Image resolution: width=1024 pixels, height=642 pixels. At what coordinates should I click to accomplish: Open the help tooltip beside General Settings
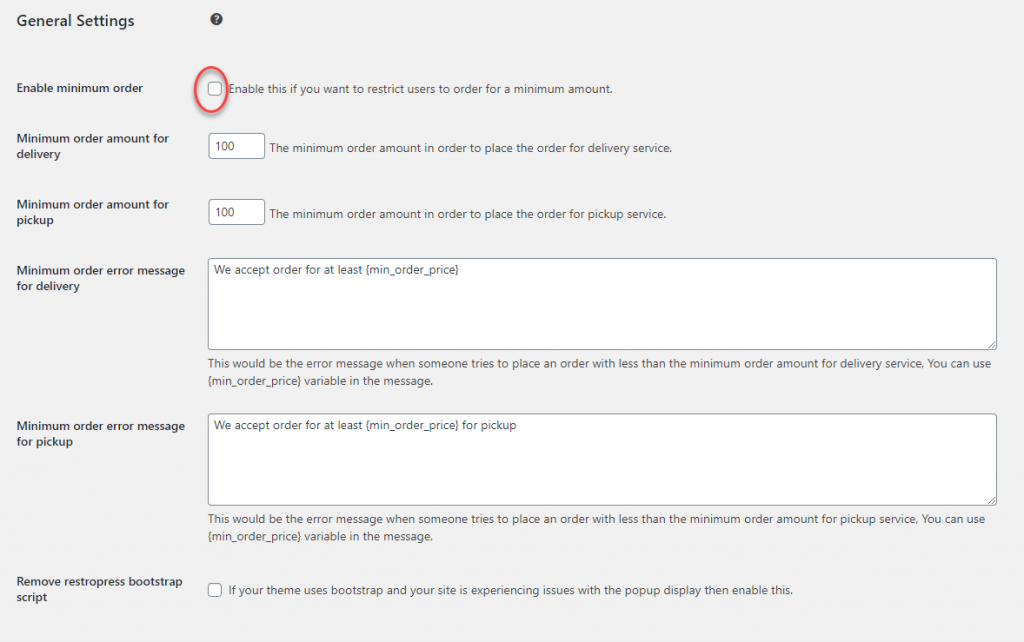coord(216,20)
